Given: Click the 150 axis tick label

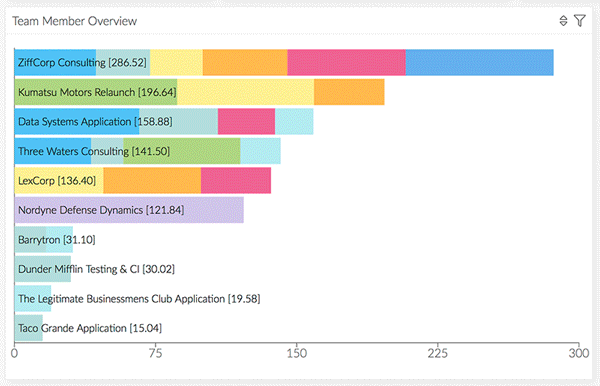Looking at the screenshot, I should click(297, 353).
